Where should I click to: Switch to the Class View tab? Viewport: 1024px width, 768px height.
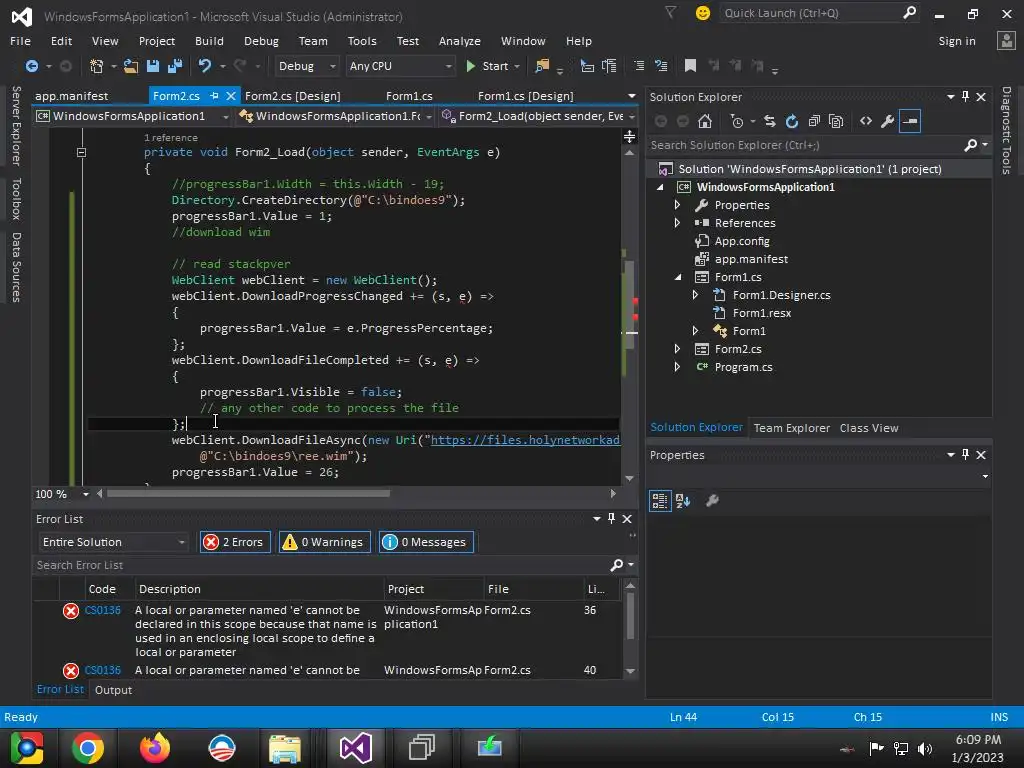869,428
